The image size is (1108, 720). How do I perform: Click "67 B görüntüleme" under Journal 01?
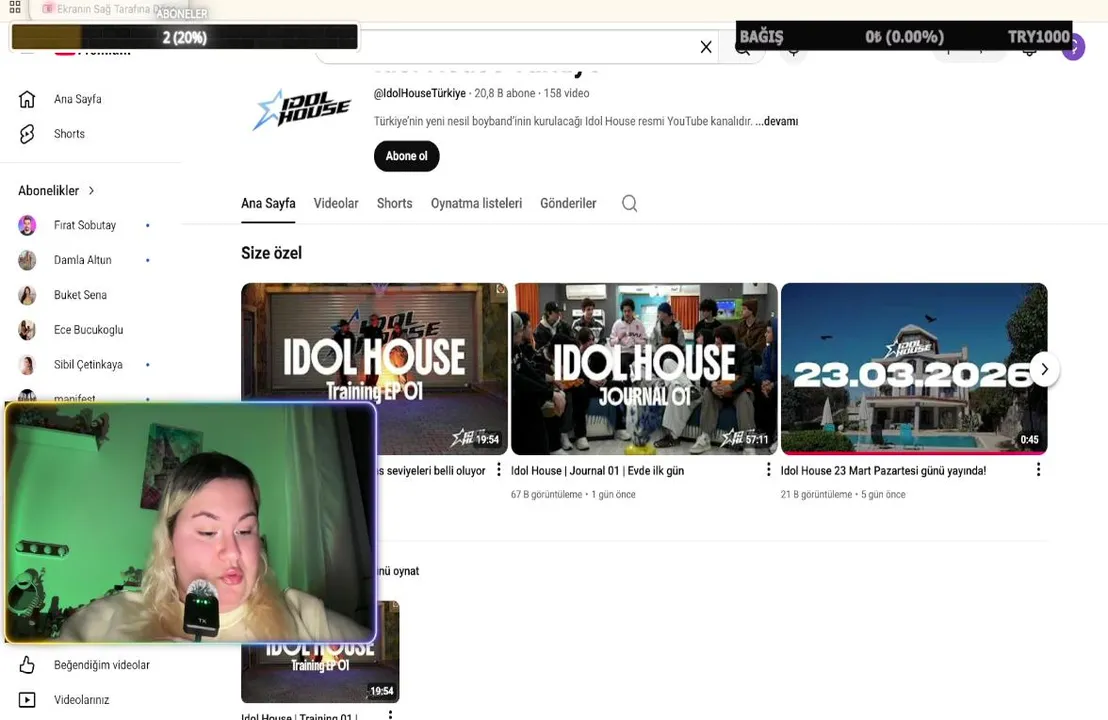coord(546,495)
